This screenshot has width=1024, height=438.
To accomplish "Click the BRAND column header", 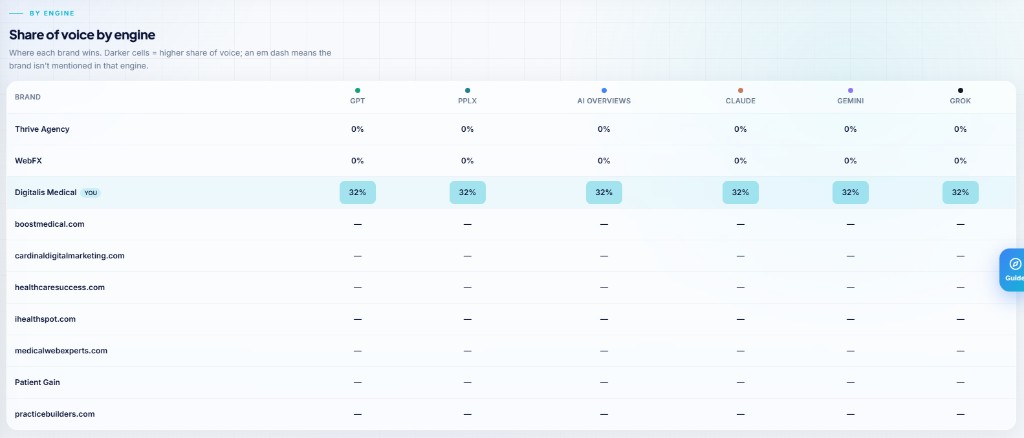I will [27, 97].
